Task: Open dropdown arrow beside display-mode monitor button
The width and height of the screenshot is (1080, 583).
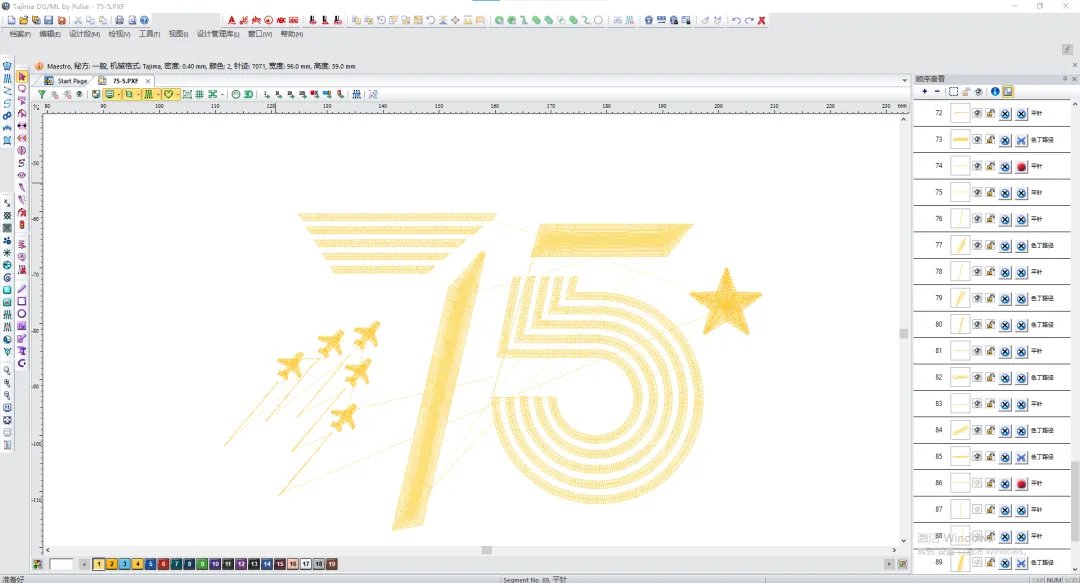Action: click(118, 94)
